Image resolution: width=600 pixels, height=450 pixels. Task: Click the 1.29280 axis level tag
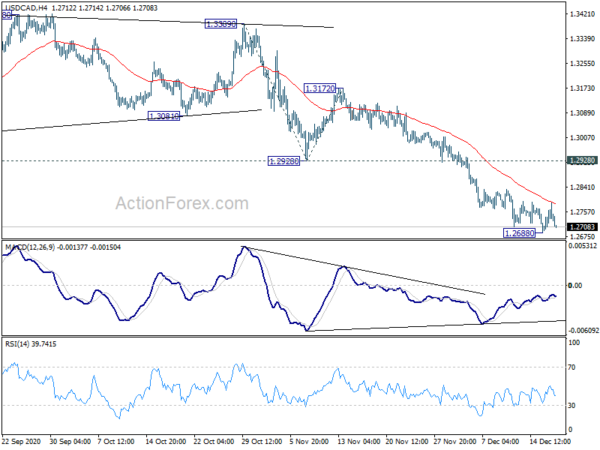582,161
